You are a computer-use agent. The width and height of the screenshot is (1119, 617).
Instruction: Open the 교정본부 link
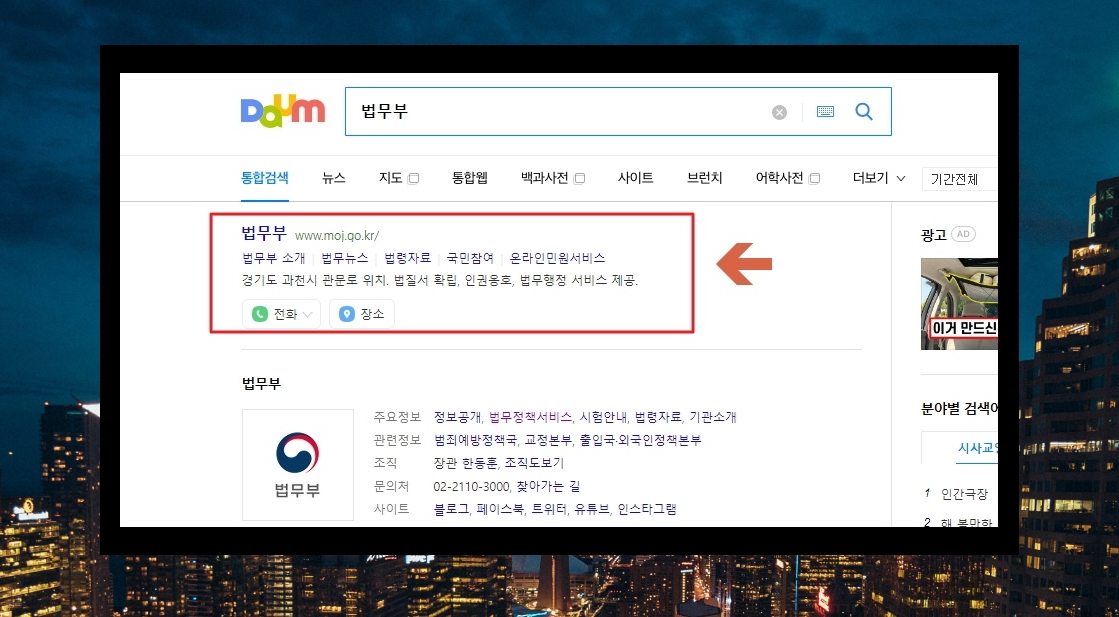[x=549, y=440]
